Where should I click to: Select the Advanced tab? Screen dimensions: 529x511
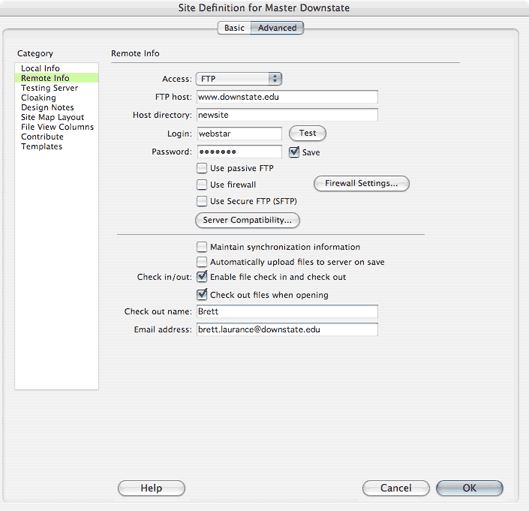point(277,28)
